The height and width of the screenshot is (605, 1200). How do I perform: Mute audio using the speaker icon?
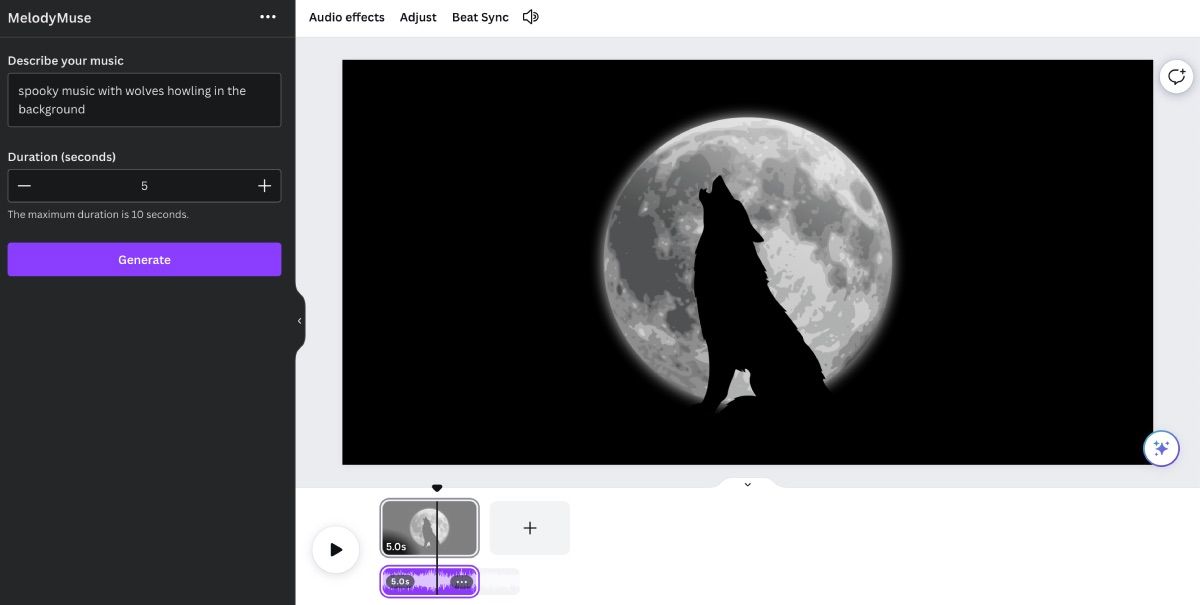530,17
